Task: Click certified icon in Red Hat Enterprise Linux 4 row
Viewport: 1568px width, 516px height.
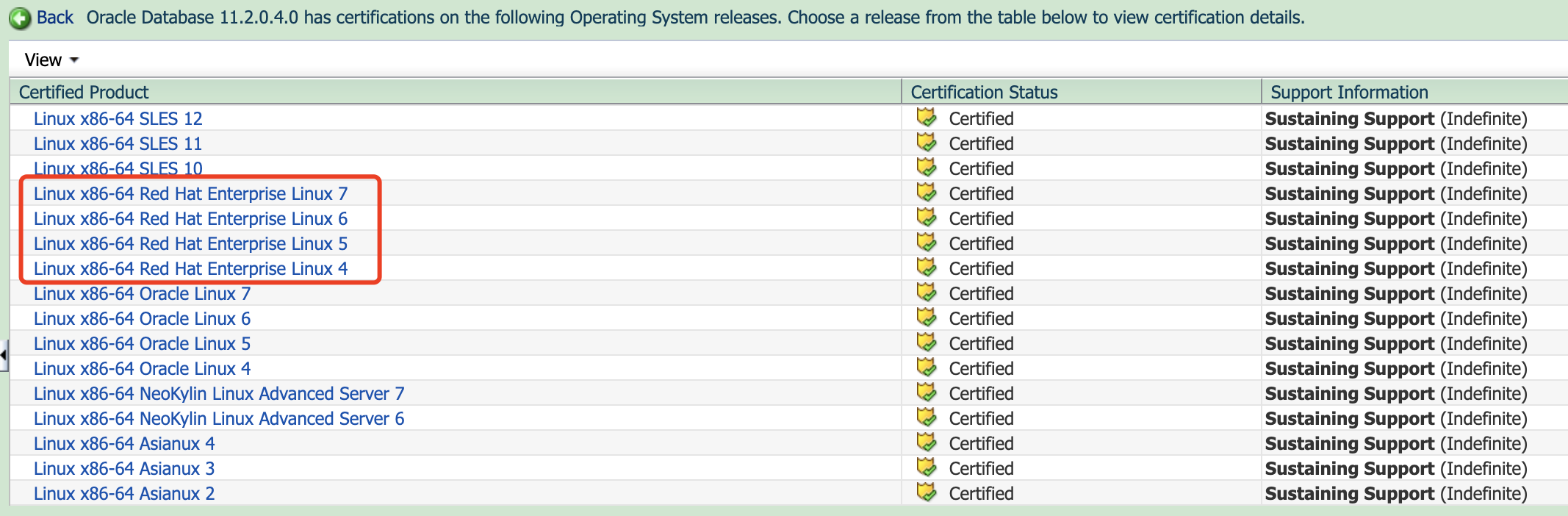Action: 927,268
